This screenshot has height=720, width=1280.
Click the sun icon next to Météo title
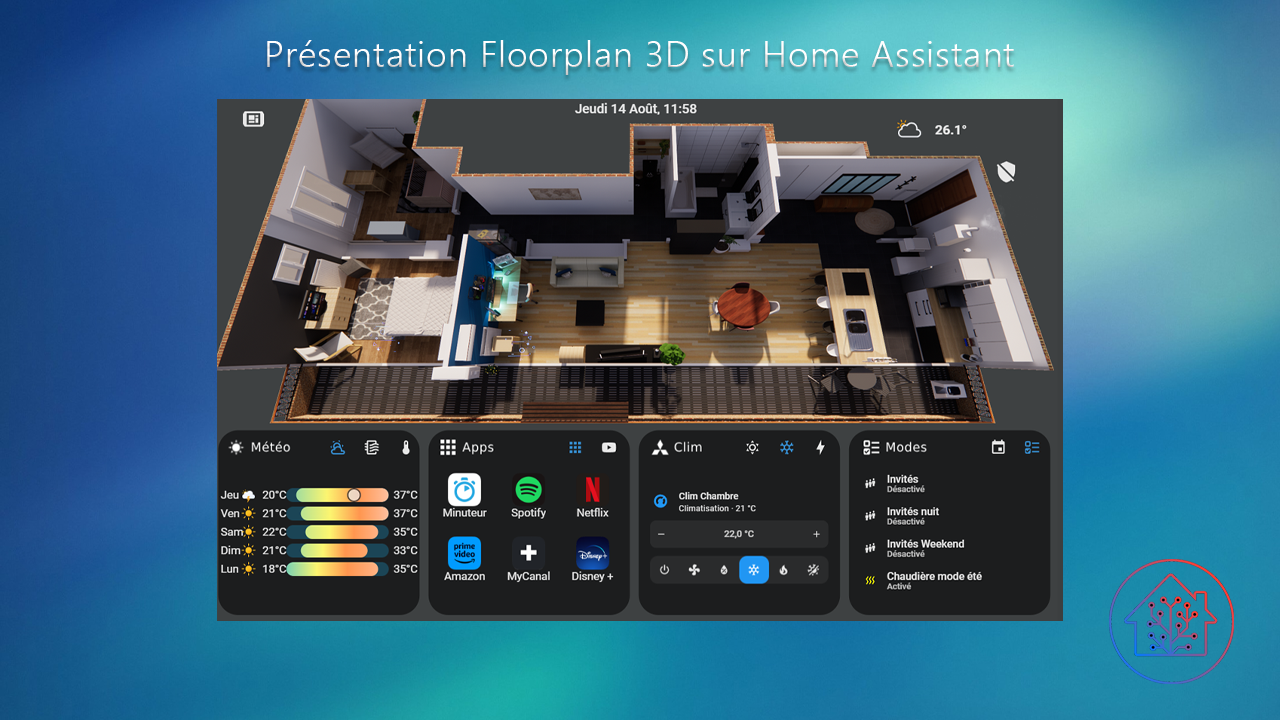click(236, 448)
